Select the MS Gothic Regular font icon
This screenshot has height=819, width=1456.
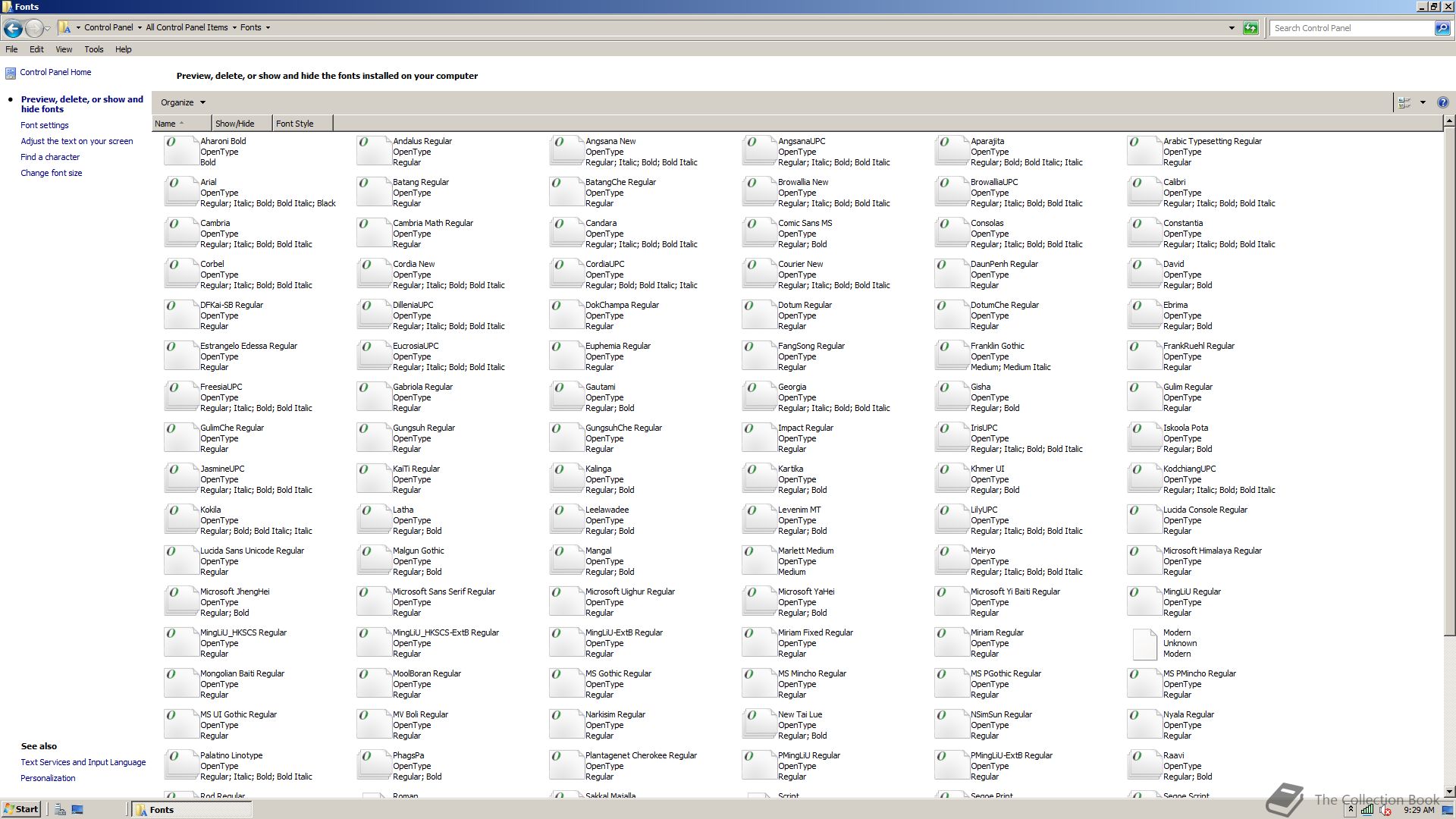(566, 683)
